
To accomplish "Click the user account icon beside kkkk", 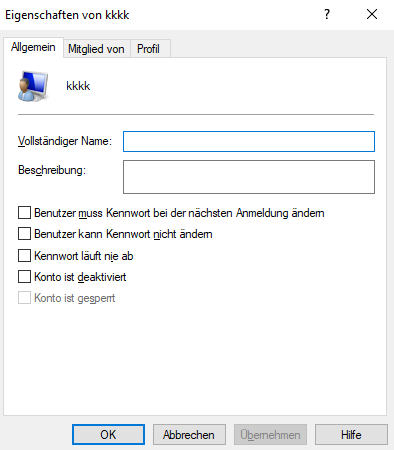I will tap(33, 86).
